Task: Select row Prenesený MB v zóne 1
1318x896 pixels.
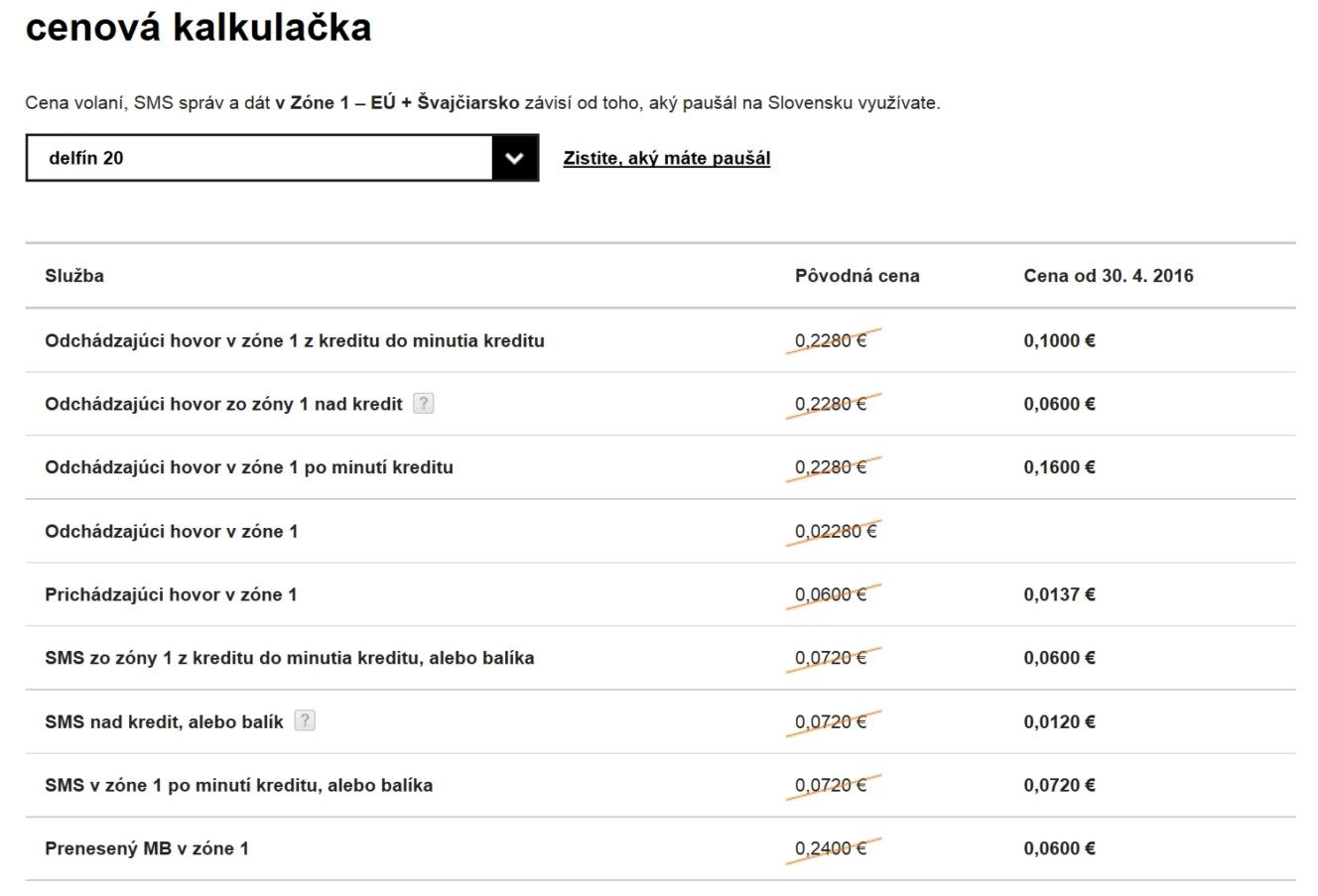Action: pyautogui.click(x=661, y=848)
